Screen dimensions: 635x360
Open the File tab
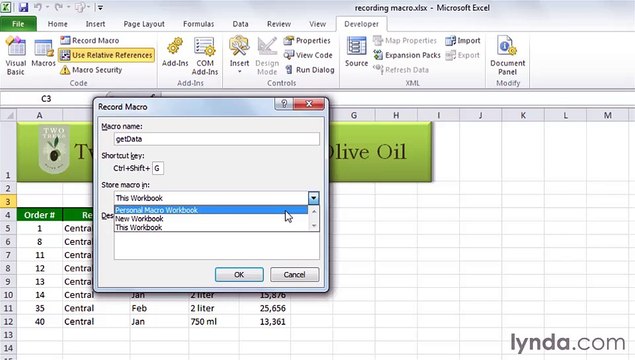[x=18, y=24]
